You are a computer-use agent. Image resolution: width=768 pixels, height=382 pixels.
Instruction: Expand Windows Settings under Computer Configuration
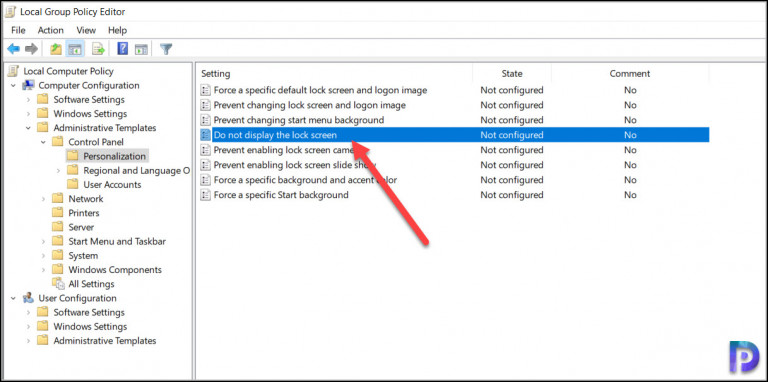tap(28, 114)
